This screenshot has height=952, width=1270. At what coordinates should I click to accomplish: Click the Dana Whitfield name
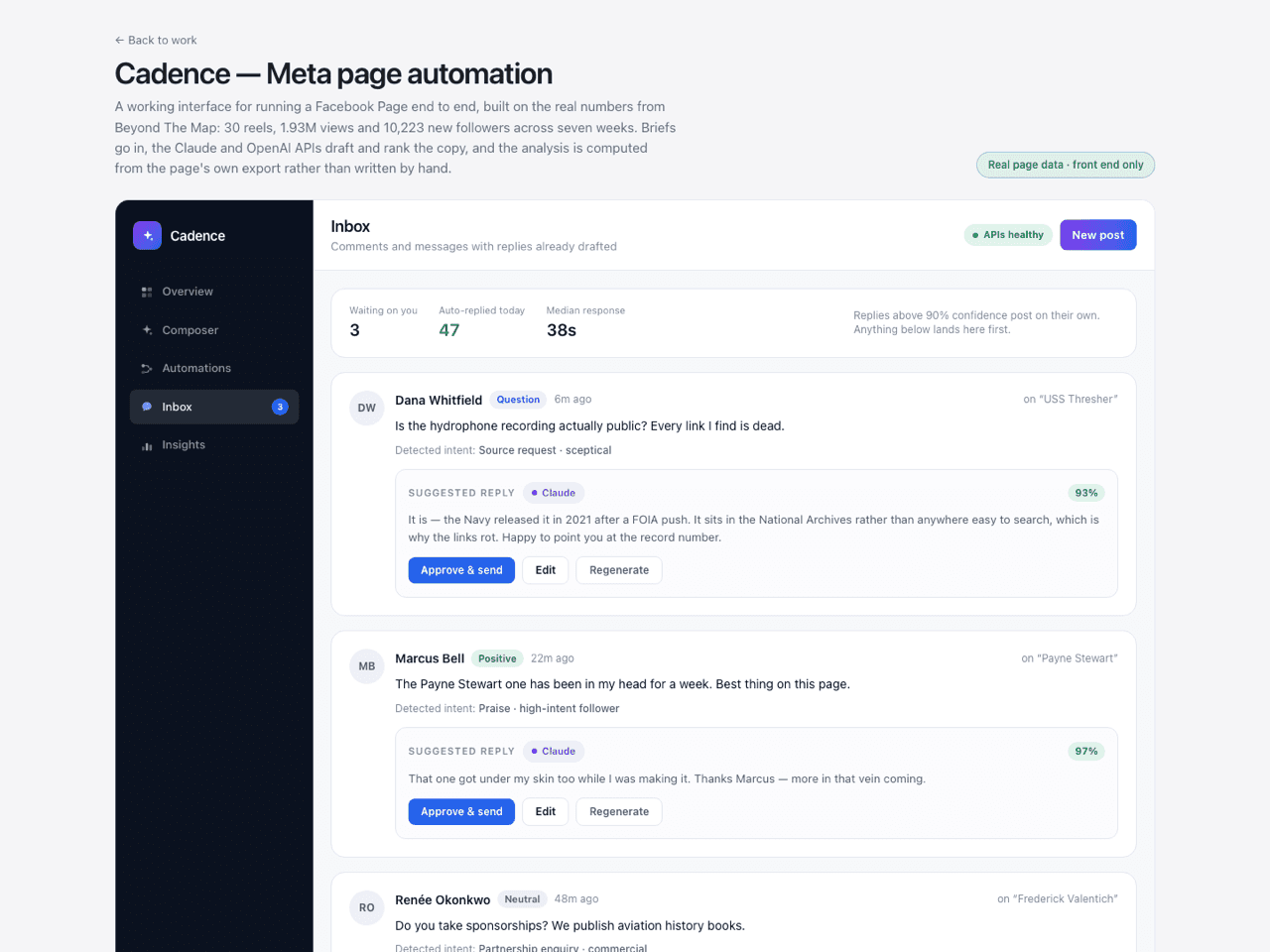(x=439, y=400)
